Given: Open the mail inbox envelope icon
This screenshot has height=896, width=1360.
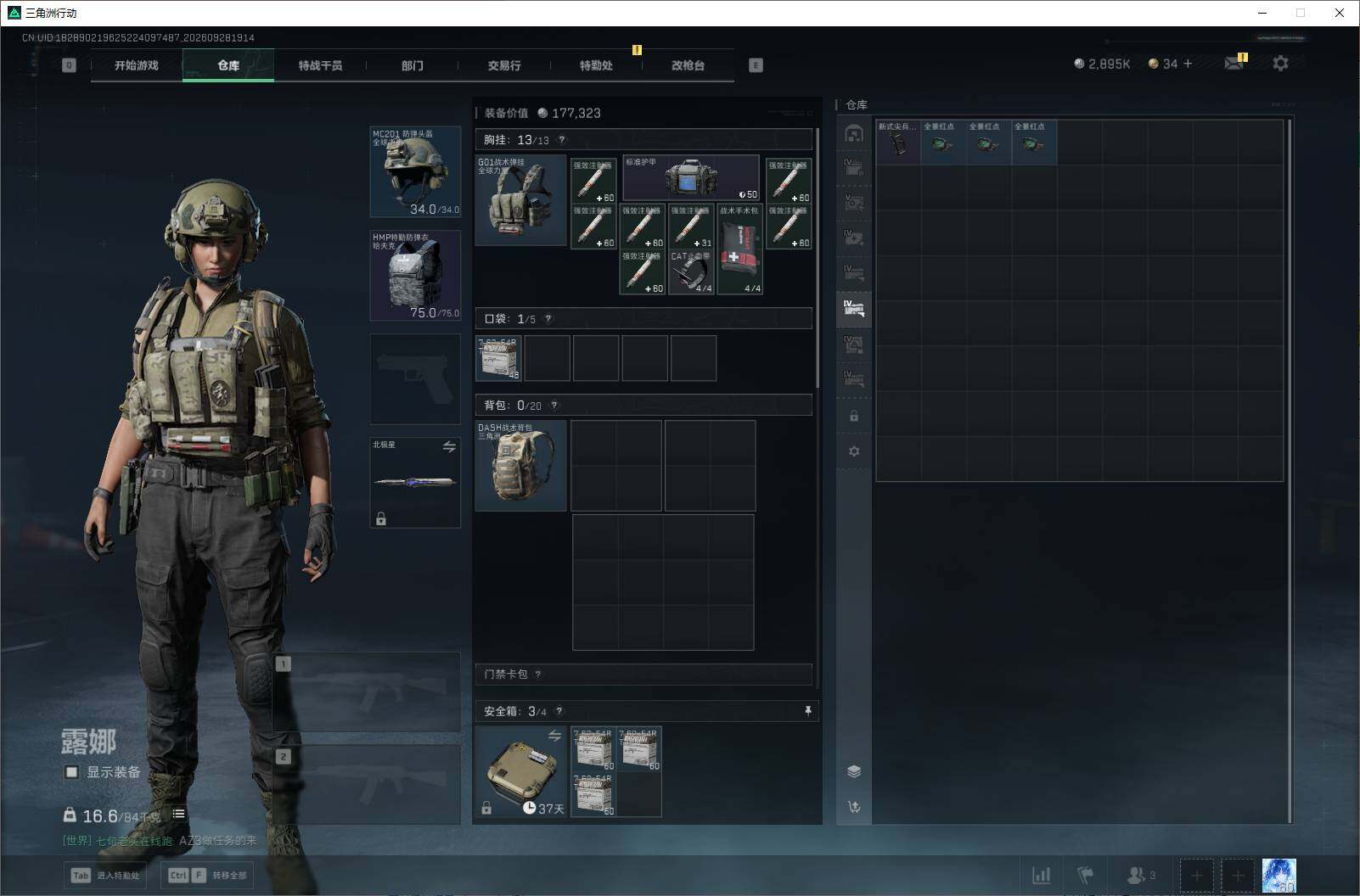Looking at the screenshot, I should coord(1234,63).
